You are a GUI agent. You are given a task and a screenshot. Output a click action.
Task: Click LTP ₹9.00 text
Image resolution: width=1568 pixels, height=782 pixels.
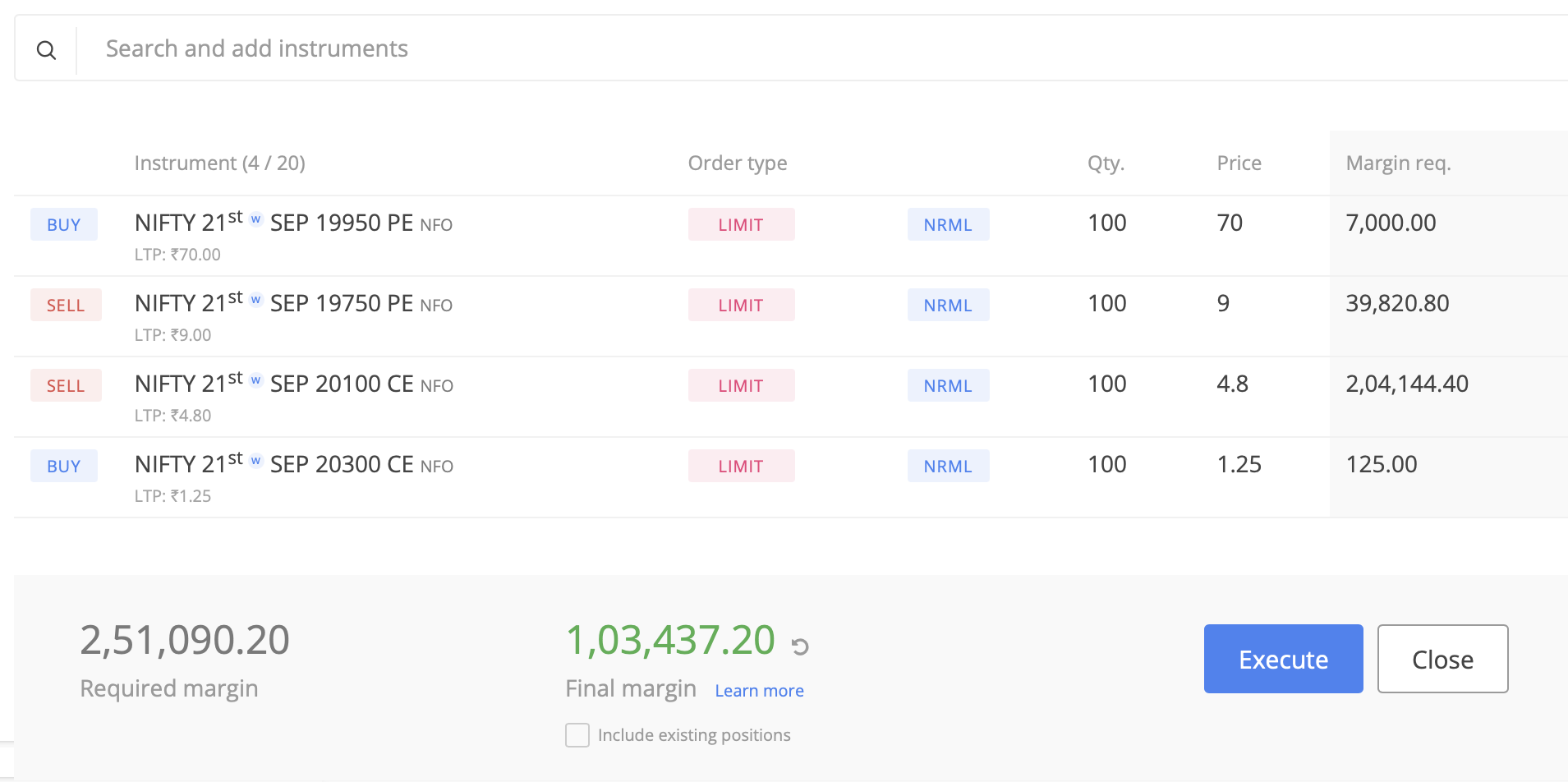[x=172, y=335]
